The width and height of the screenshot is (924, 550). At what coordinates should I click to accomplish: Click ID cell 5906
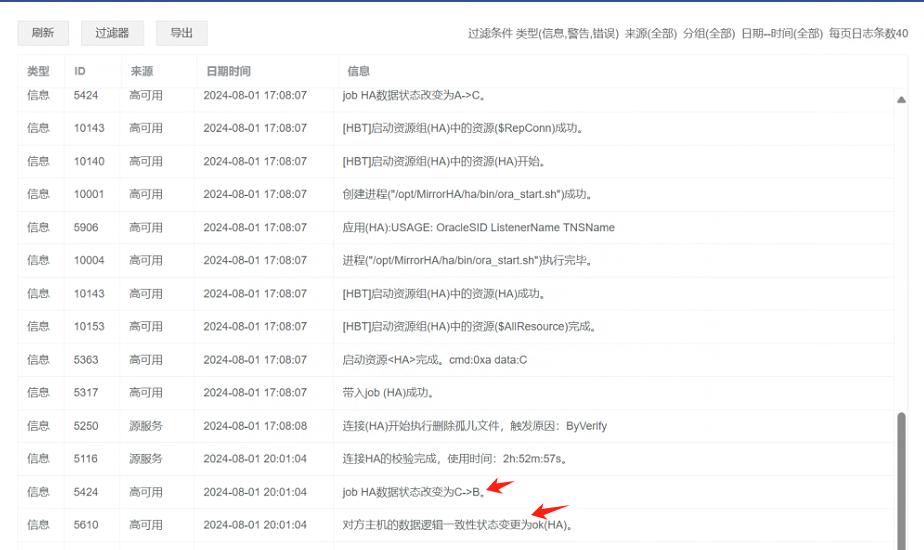pos(86,228)
